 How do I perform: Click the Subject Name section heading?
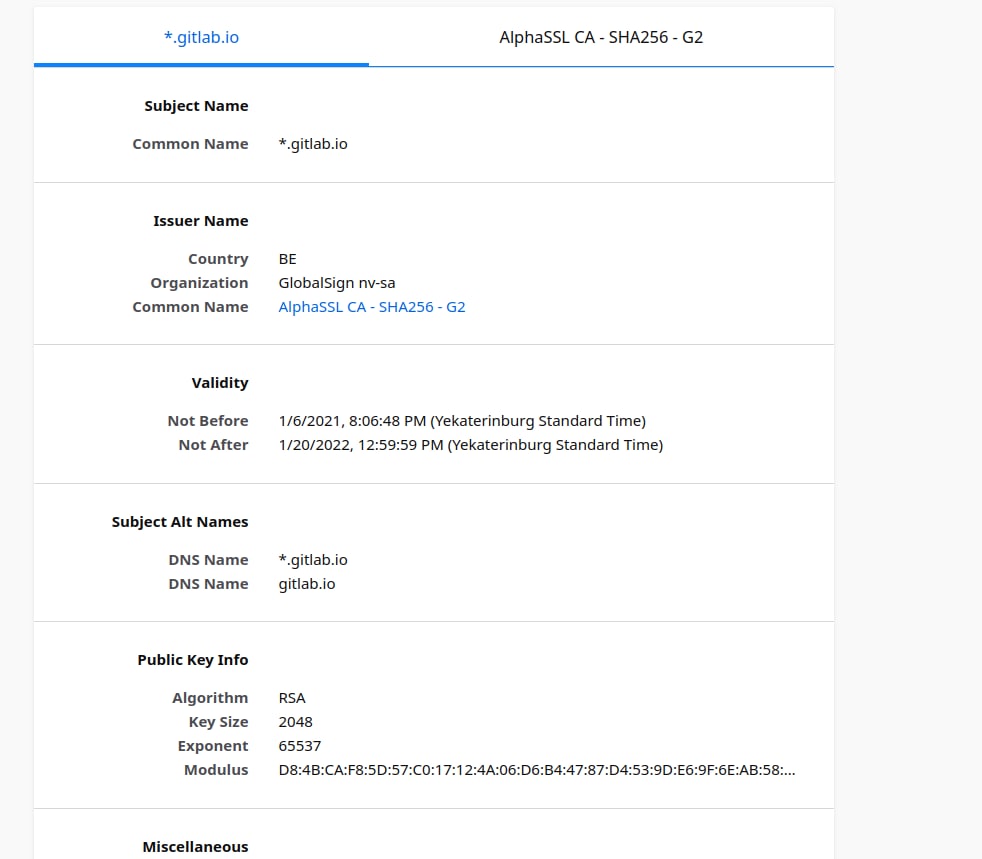pyautogui.click(x=196, y=106)
